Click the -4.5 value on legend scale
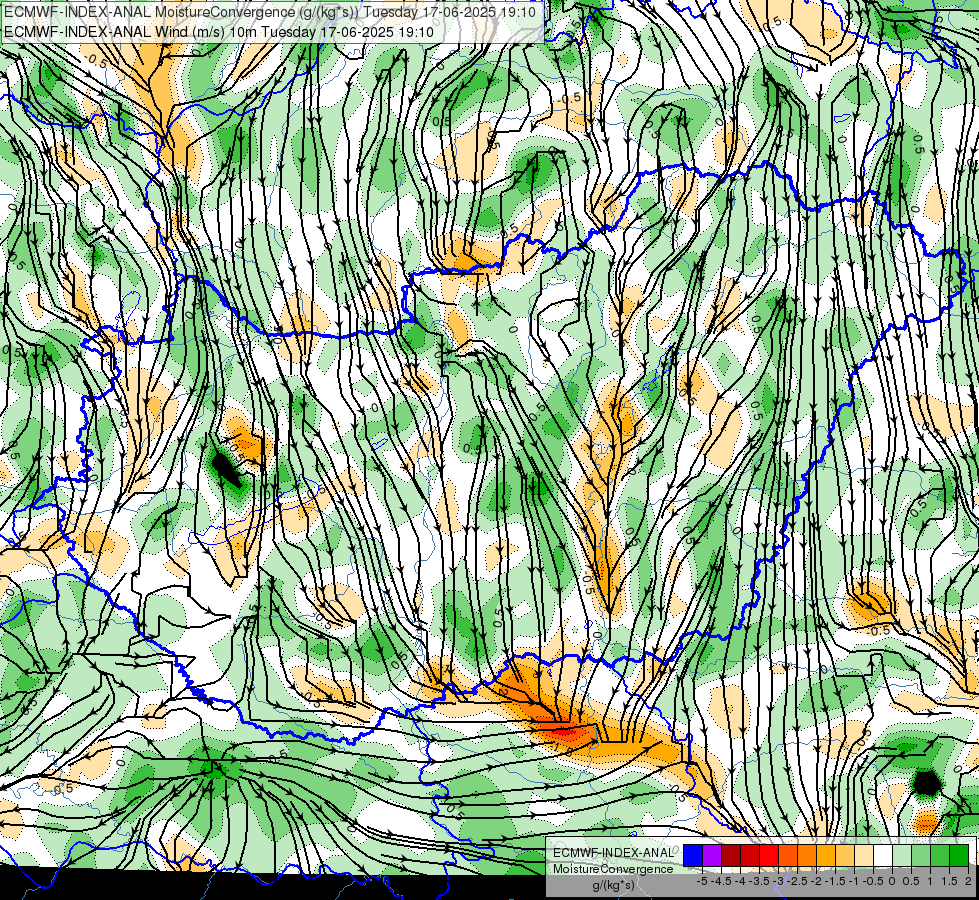The image size is (979, 900). click(x=721, y=881)
